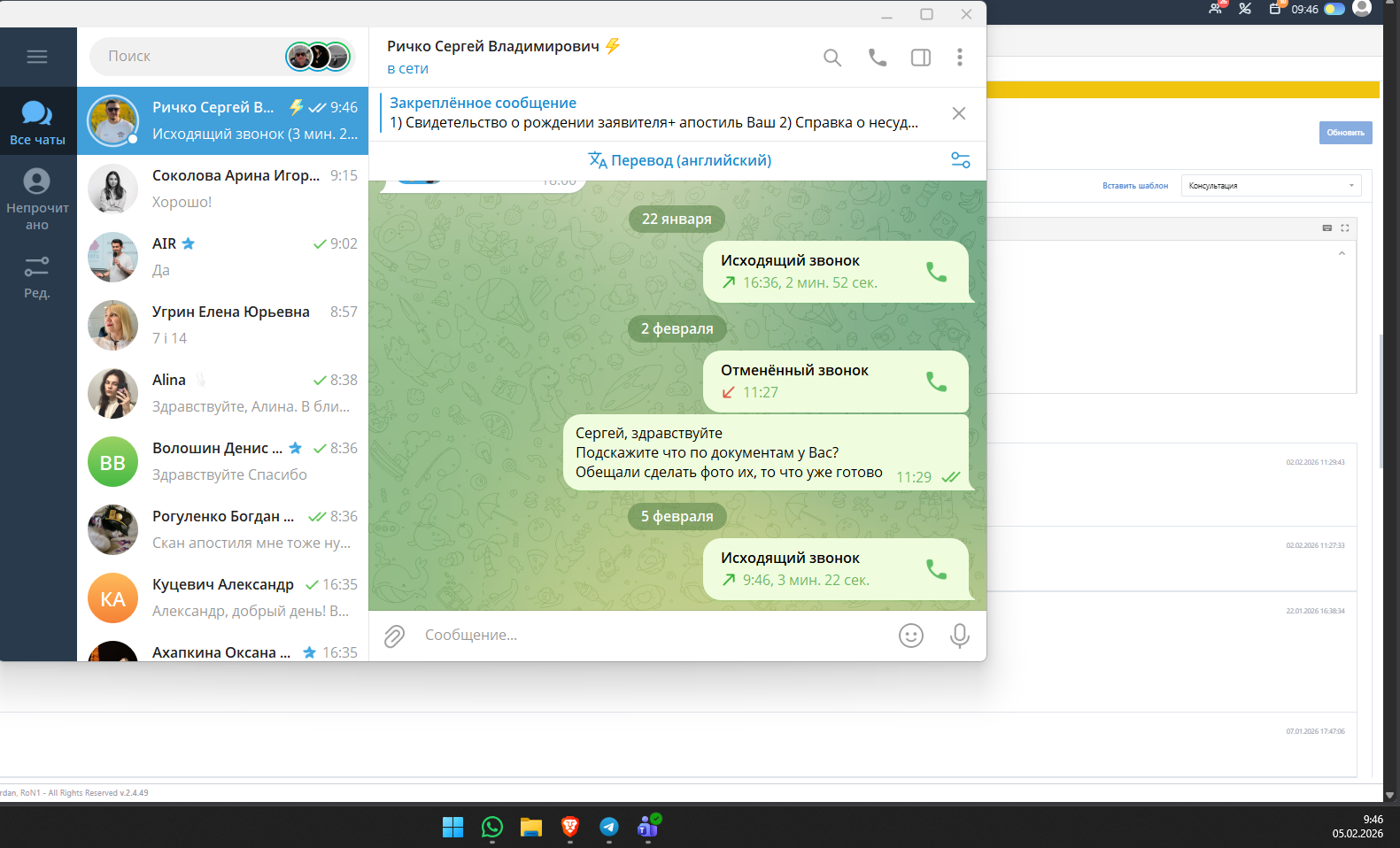
Task: Open the emoji picker
Action: (x=911, y=636)
